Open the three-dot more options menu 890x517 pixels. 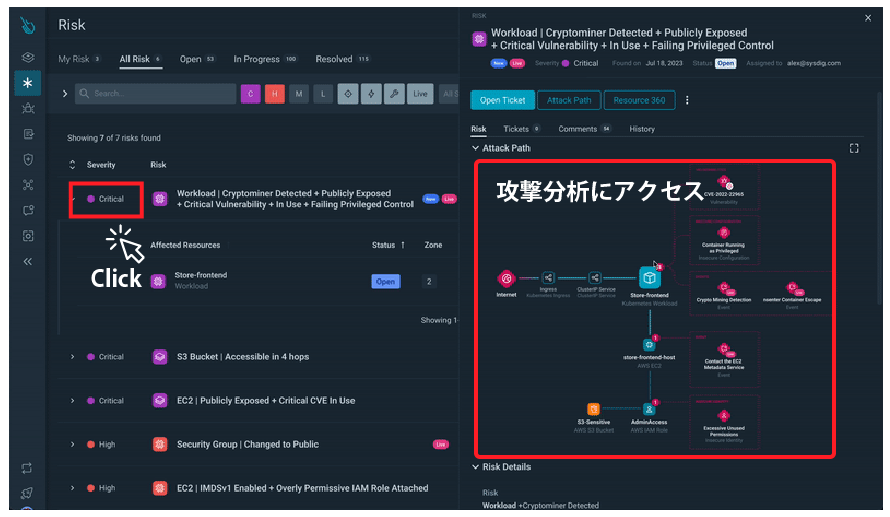(687, 100)
